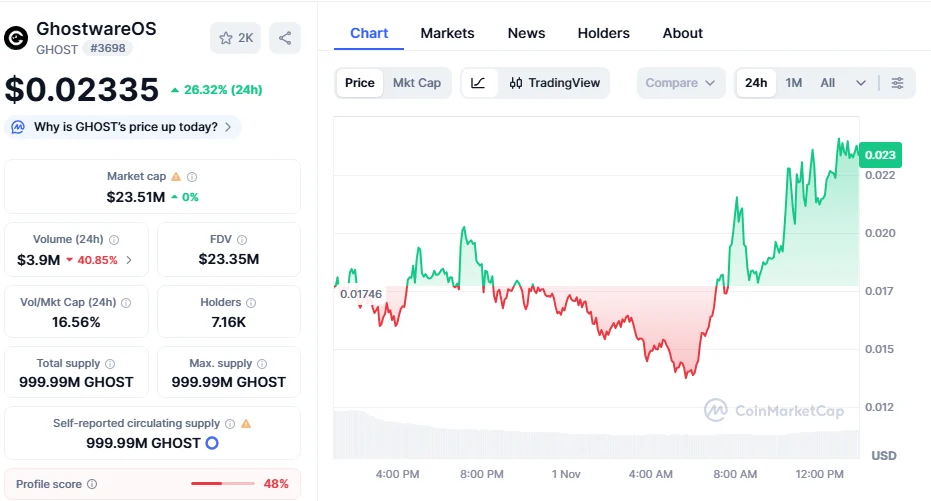Click the info icon next to Holders
The height and width of the screenshot is (501, 931).
pyautogui.click(x=250, y=303)
